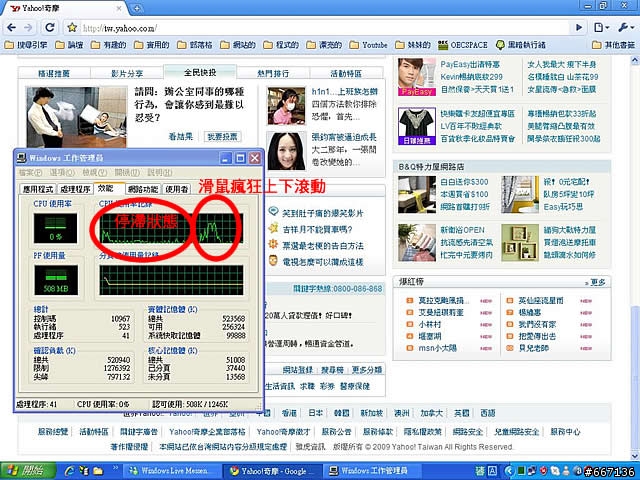Switch to the 使用者 tab in Task Manager
The height and width of the screenshot is (480, 640).
177,189
